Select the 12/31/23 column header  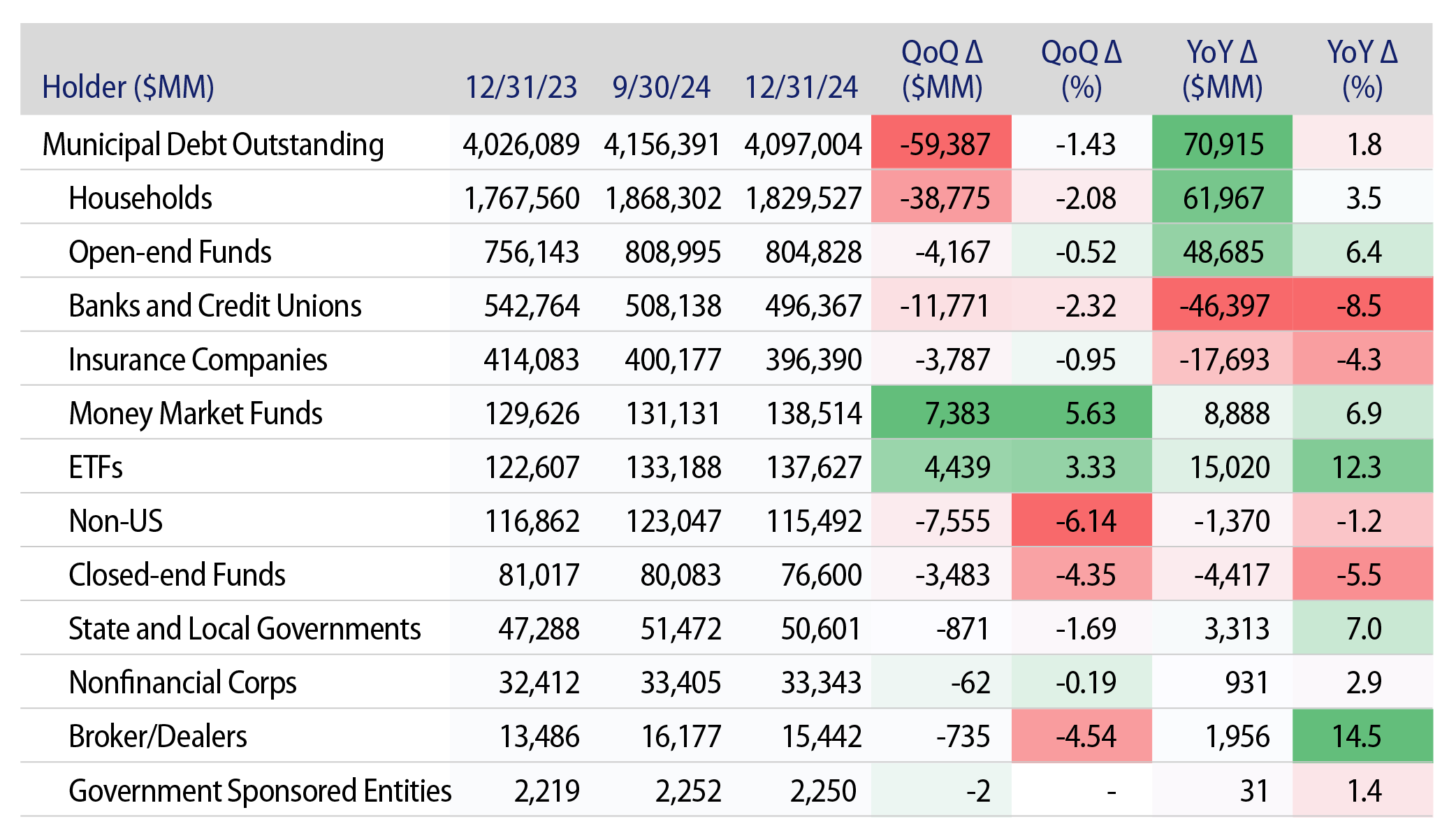click(521, 87)
